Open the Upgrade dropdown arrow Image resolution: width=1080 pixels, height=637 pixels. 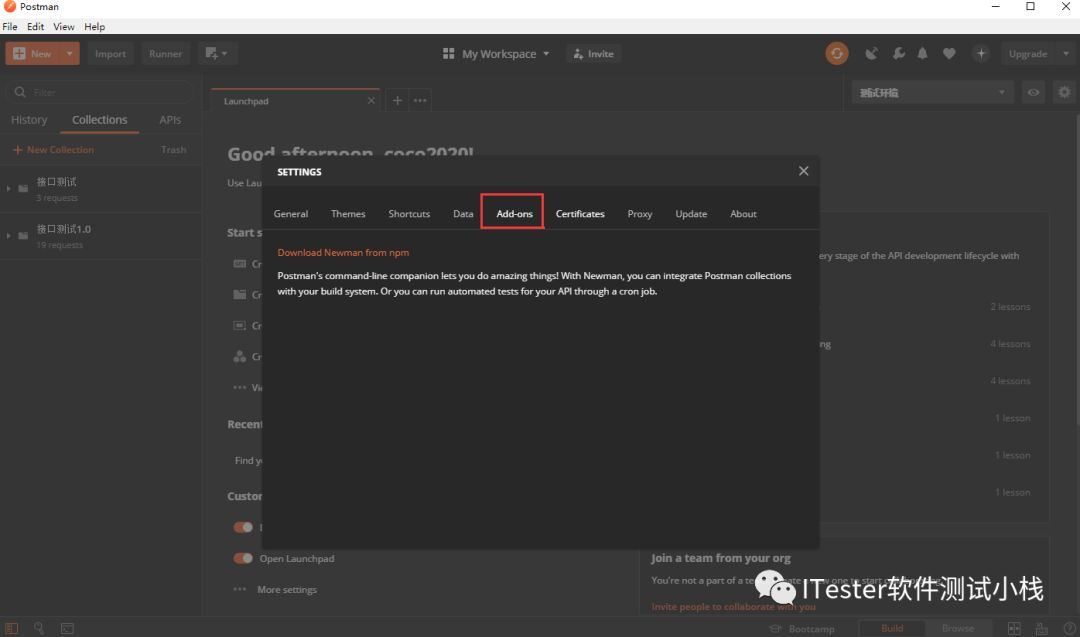(1066, 54)
